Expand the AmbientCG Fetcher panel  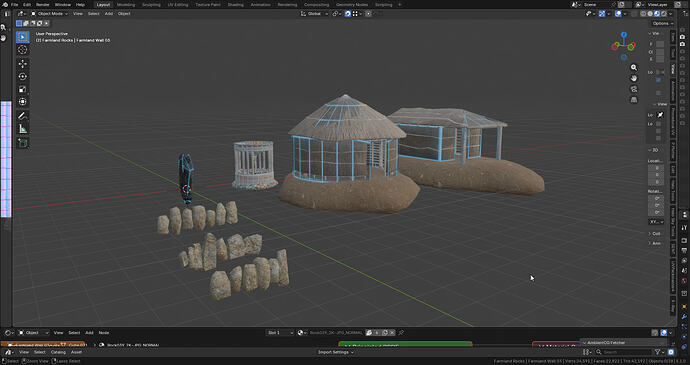click(x=623, y=342)
